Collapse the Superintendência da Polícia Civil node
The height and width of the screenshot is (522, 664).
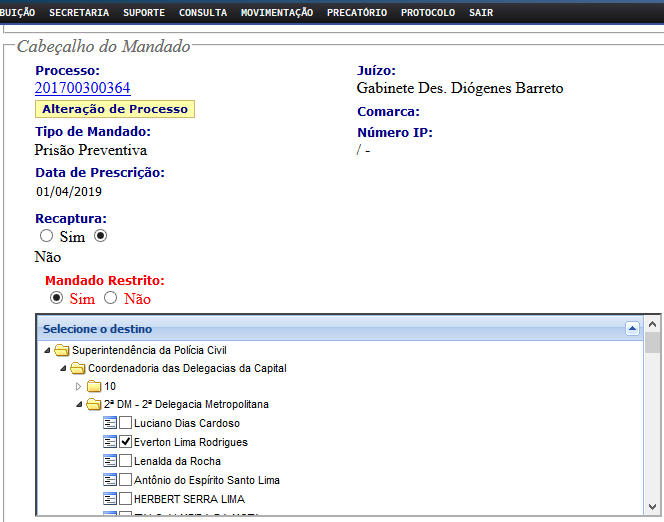click(x=47, y=350)
